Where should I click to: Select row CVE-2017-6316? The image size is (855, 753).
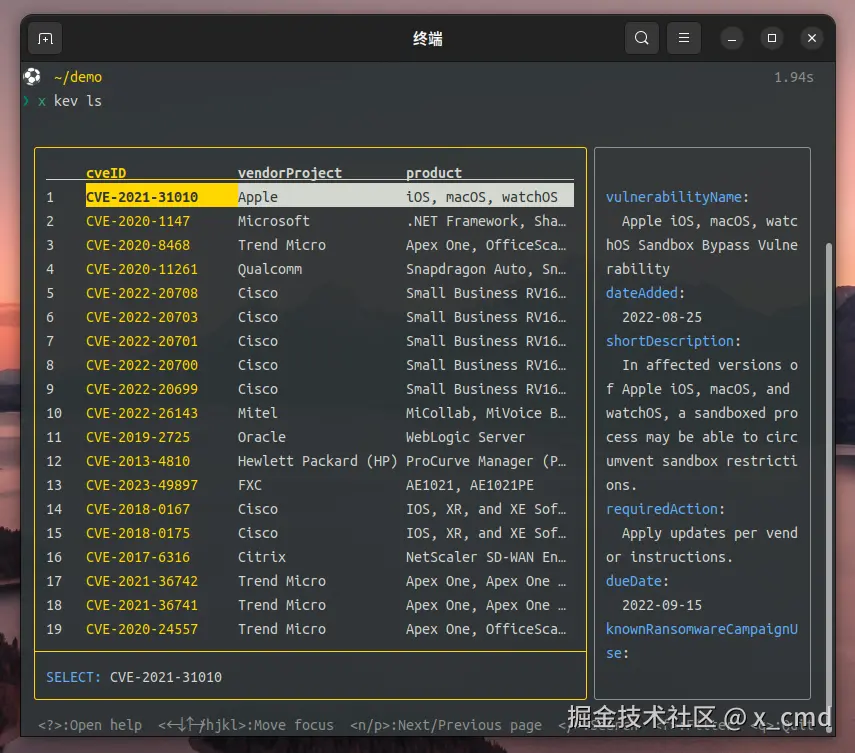tap(310, 557)
